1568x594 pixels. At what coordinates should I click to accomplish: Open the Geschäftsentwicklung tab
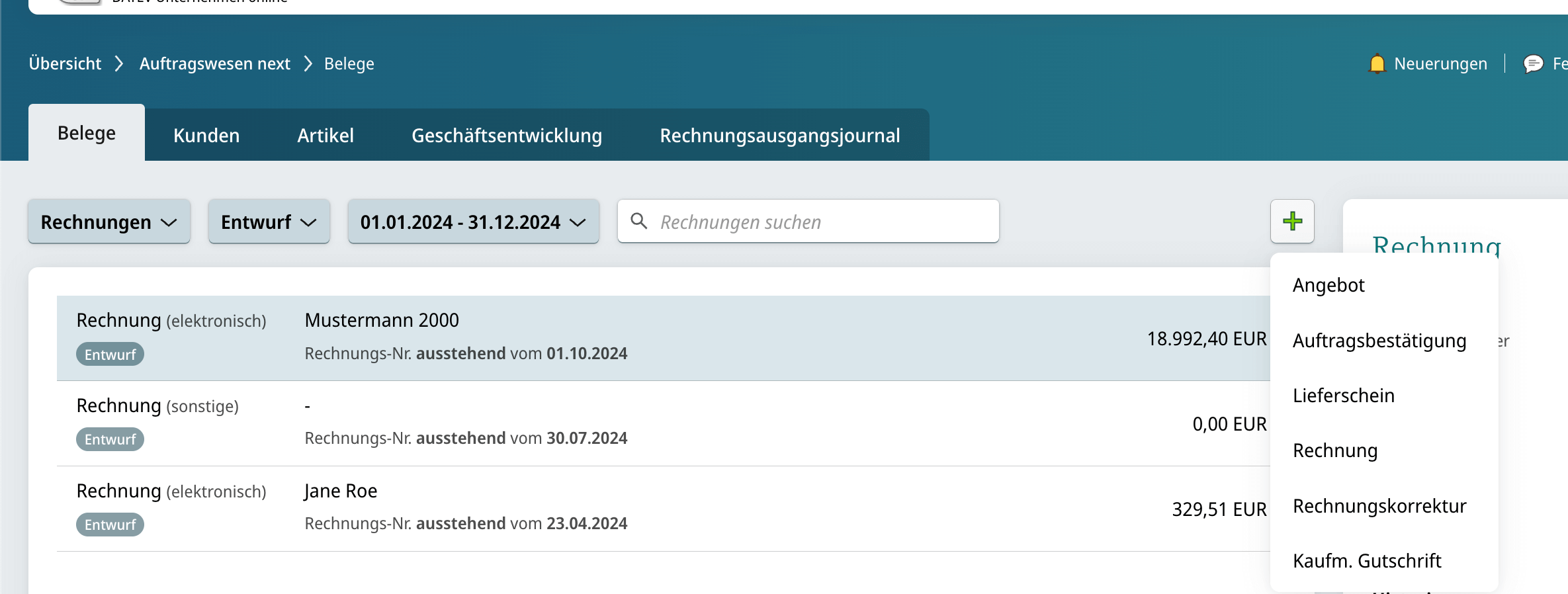point(507,136)
